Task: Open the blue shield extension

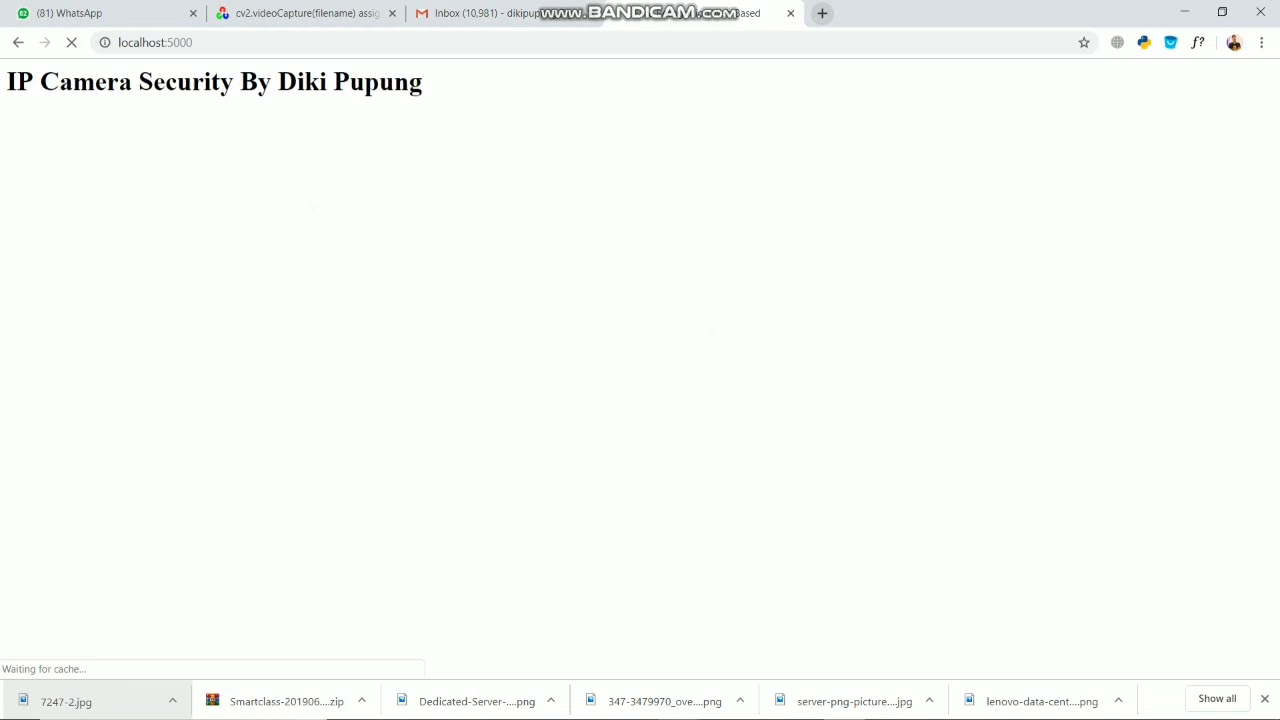Action: tap(1171, 42)
